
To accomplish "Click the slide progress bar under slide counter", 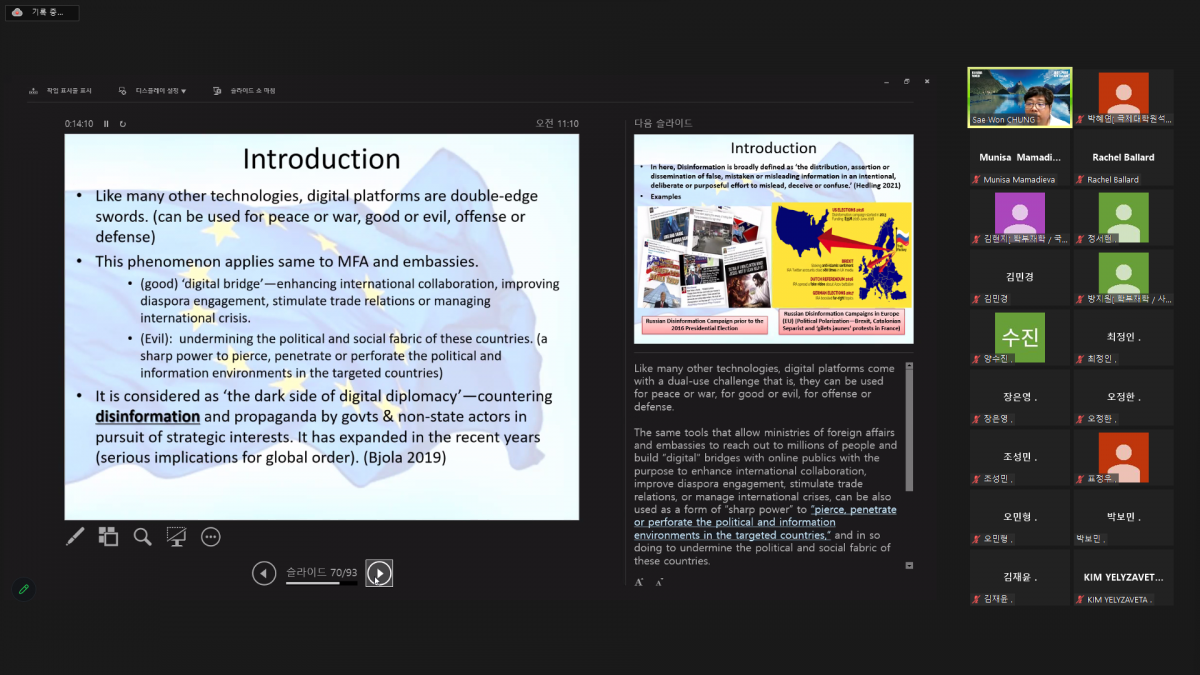I will 320,583.
